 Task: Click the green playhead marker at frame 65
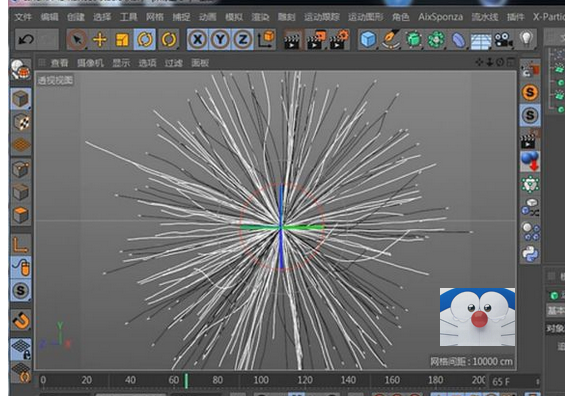pyautogui.click(x=186, y=381)
